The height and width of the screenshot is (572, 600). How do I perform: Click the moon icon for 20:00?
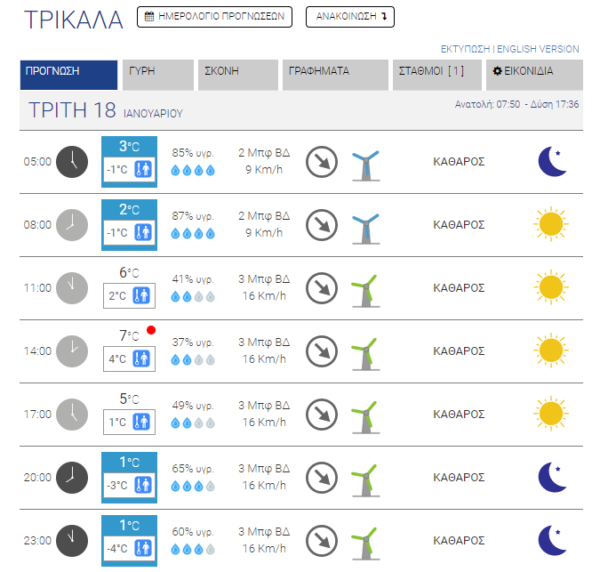coord(551,476)
